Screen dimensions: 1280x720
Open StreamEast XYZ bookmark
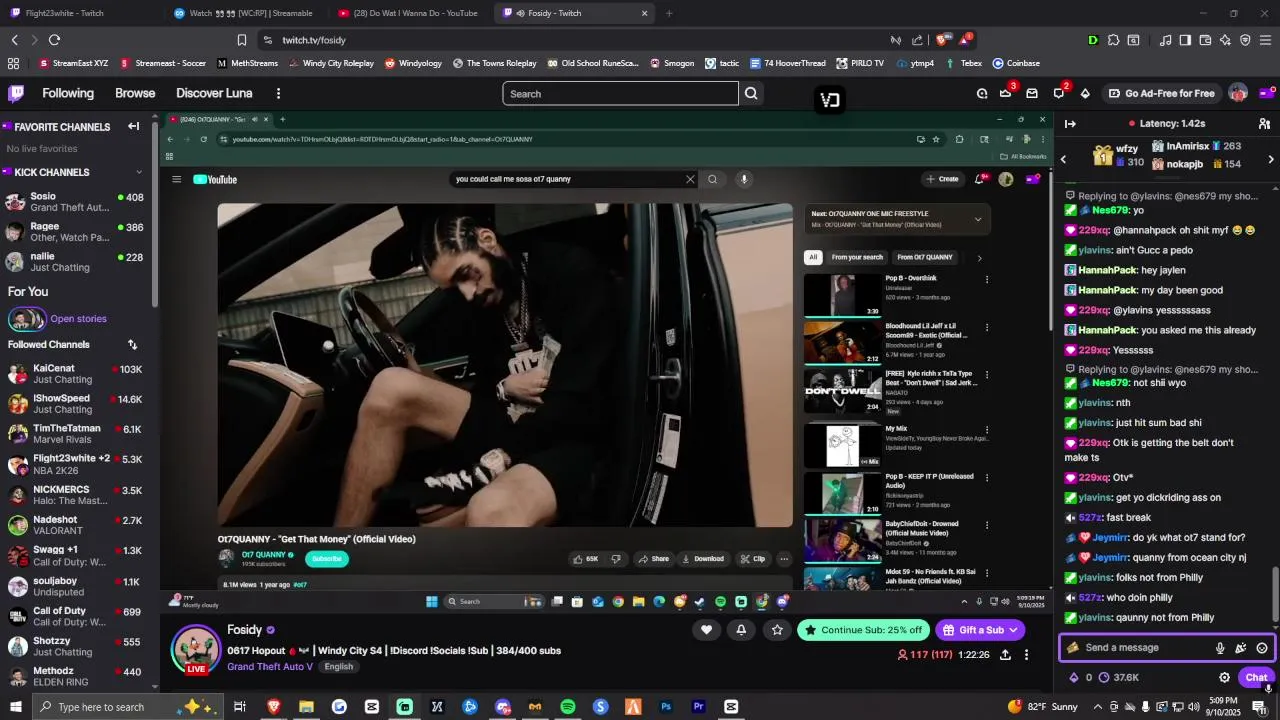click(72, 63)
